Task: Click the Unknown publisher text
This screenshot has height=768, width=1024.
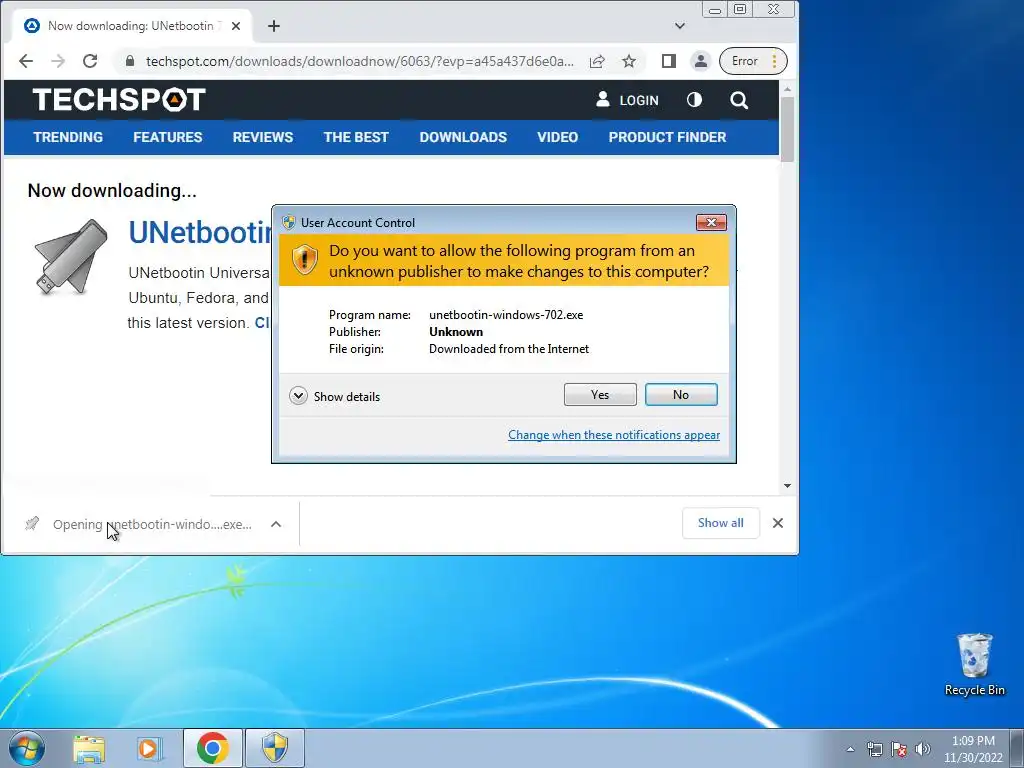Action: [x=456, y=332]
